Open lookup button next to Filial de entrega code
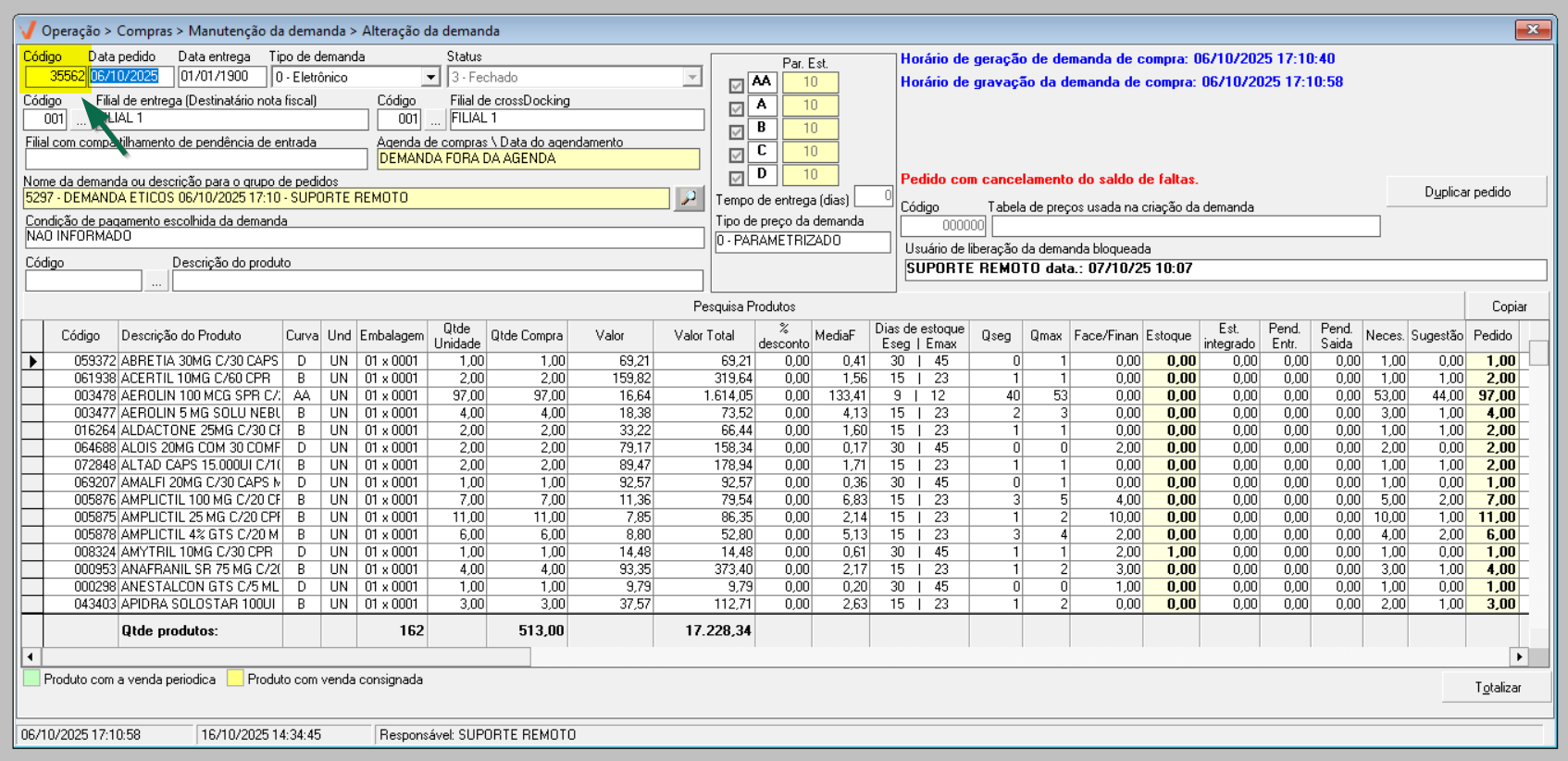This screenshot has height=761, width=1568. 81,119
